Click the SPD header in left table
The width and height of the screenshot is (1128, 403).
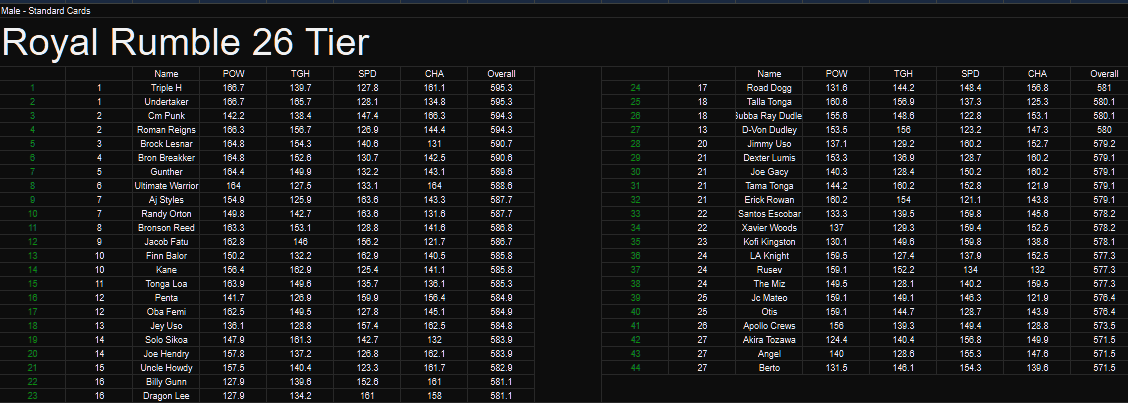tap(367, 74)
